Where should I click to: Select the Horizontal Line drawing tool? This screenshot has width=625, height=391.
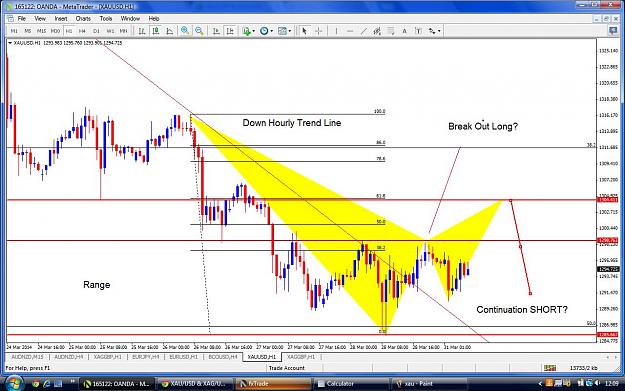350,31
